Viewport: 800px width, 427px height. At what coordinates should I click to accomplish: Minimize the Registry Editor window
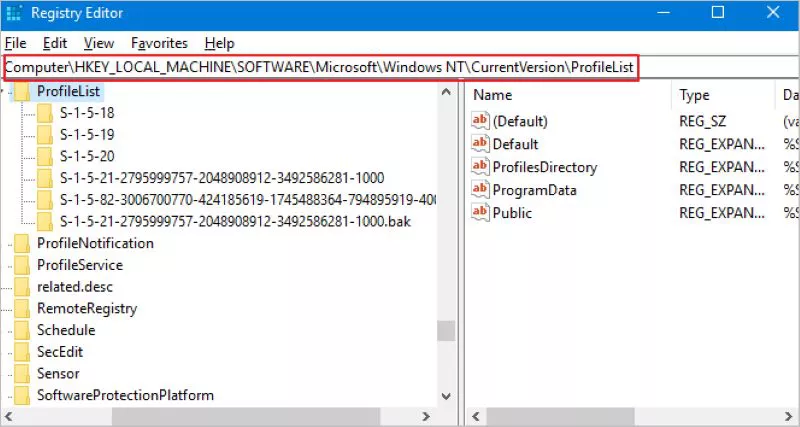click(x=663, y=12)
